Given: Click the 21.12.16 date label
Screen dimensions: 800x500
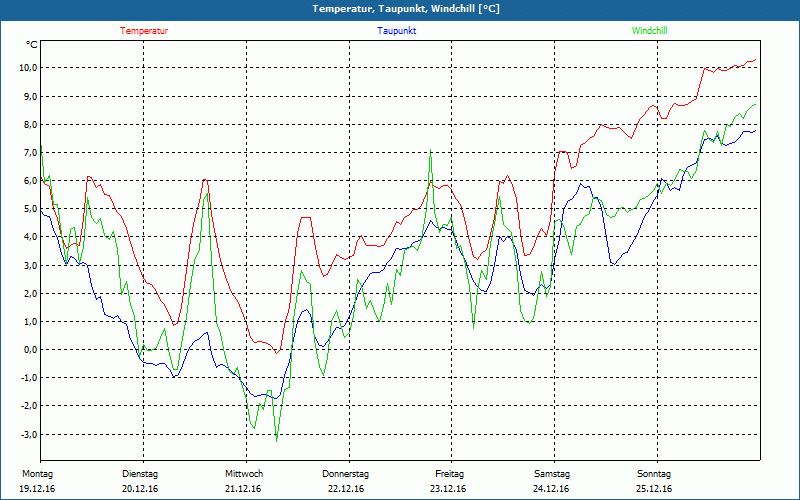Looking at the screenshot, I should (x=243, y=489).
